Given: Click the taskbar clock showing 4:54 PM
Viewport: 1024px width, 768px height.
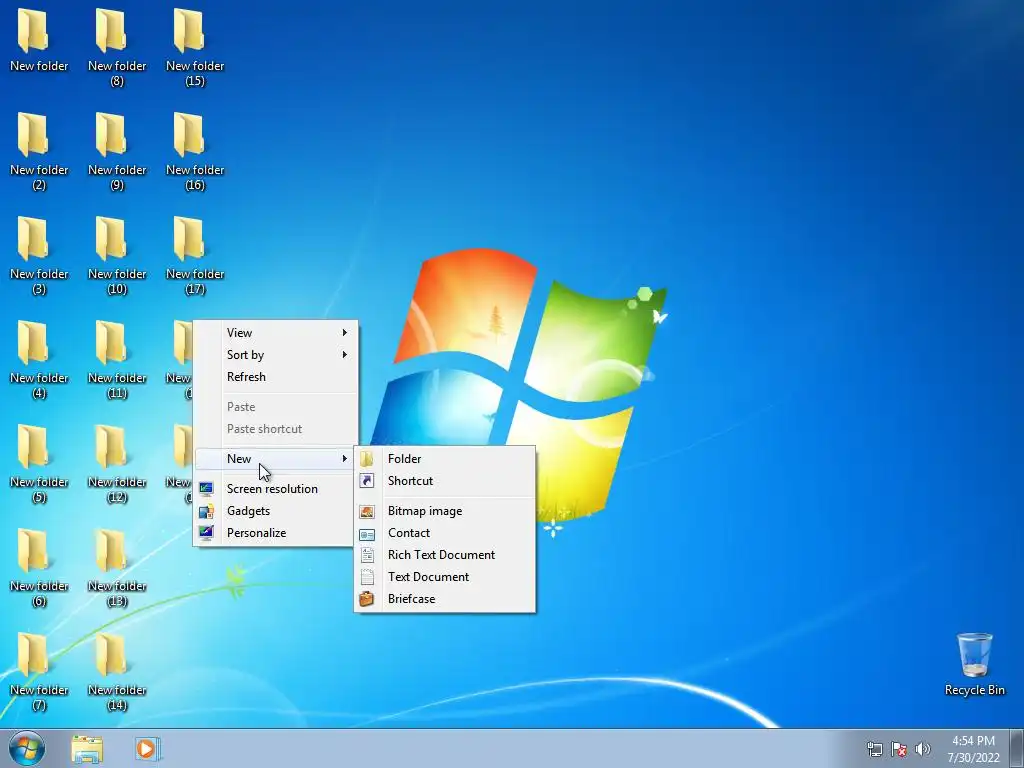Looking at the screenshot, I should click(973, 749).
